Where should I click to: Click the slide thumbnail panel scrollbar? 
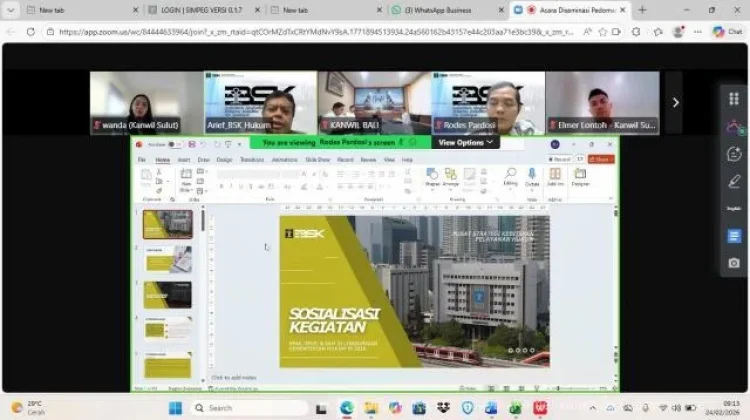tap(203, 221)
